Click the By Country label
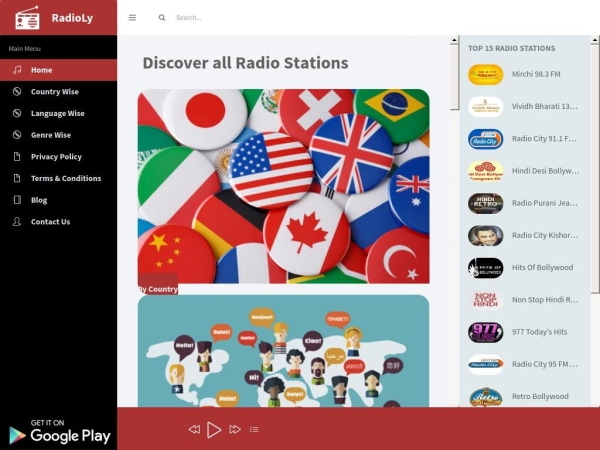This screenshot has height=450, width=600. tap(158, 289)
